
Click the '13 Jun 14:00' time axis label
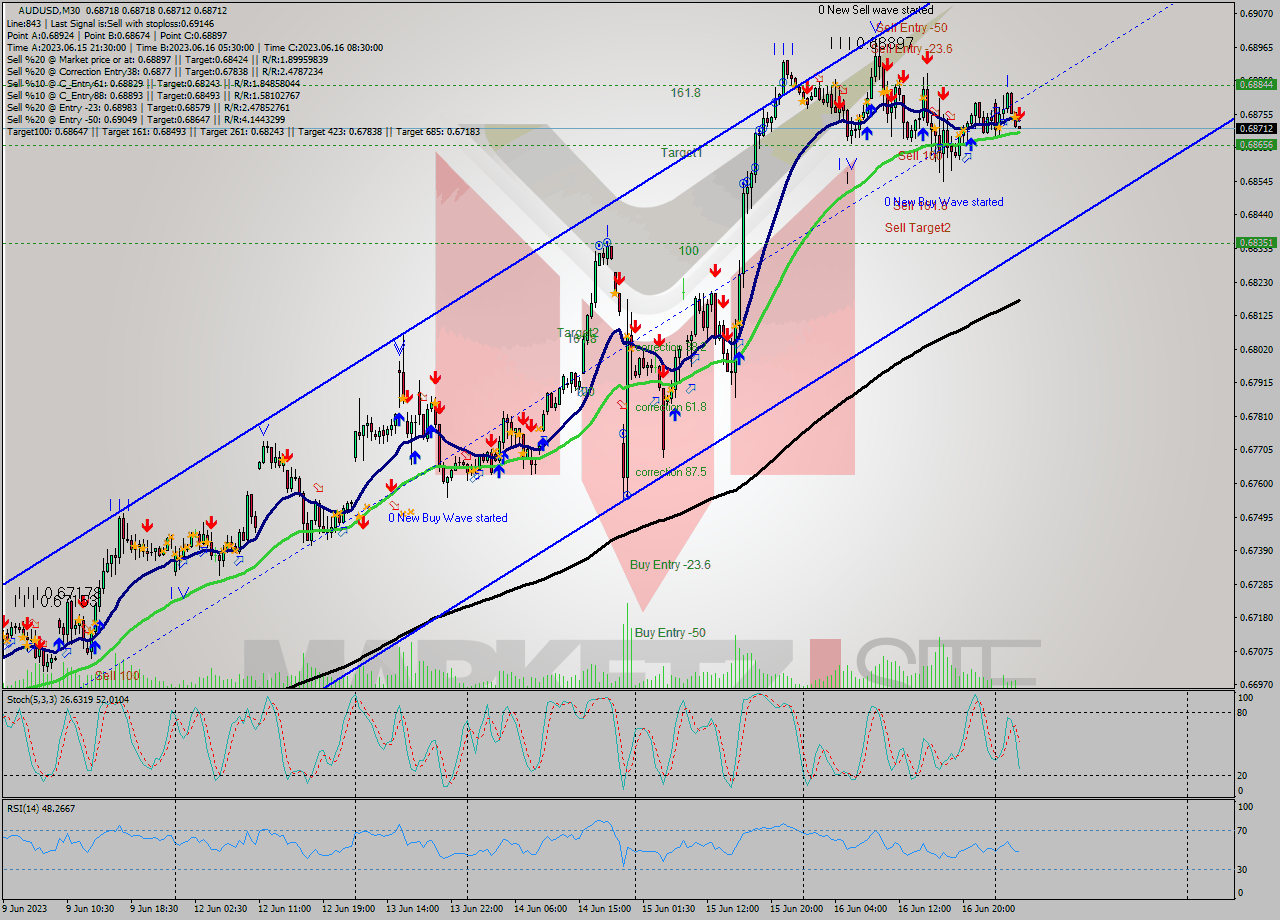click(x=414, y=909)
